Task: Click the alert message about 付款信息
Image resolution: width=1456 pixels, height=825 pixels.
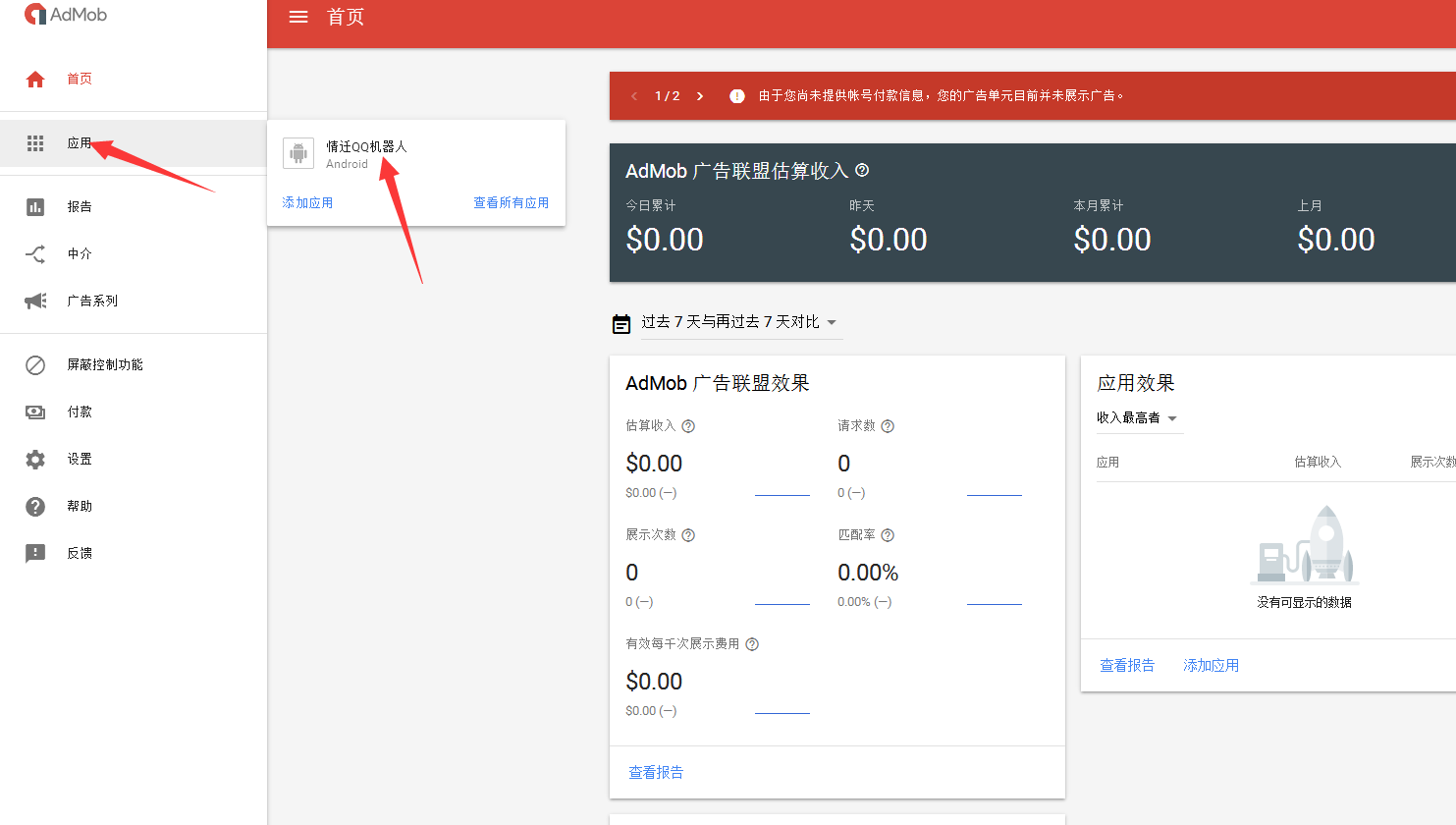Action: (x=942, y=96)
